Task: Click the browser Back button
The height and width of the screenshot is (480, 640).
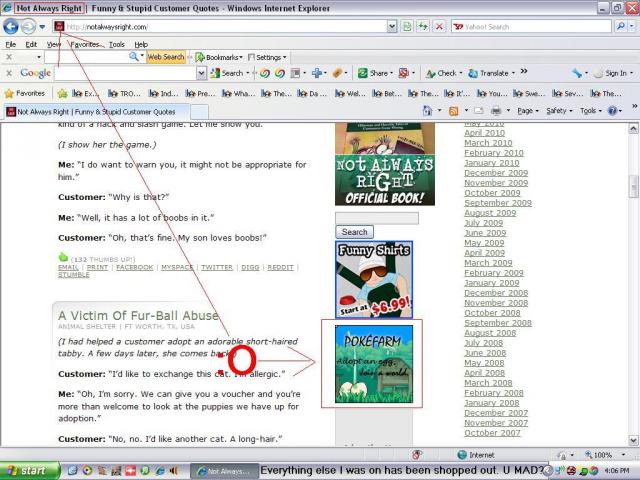Action: point(12,26)
